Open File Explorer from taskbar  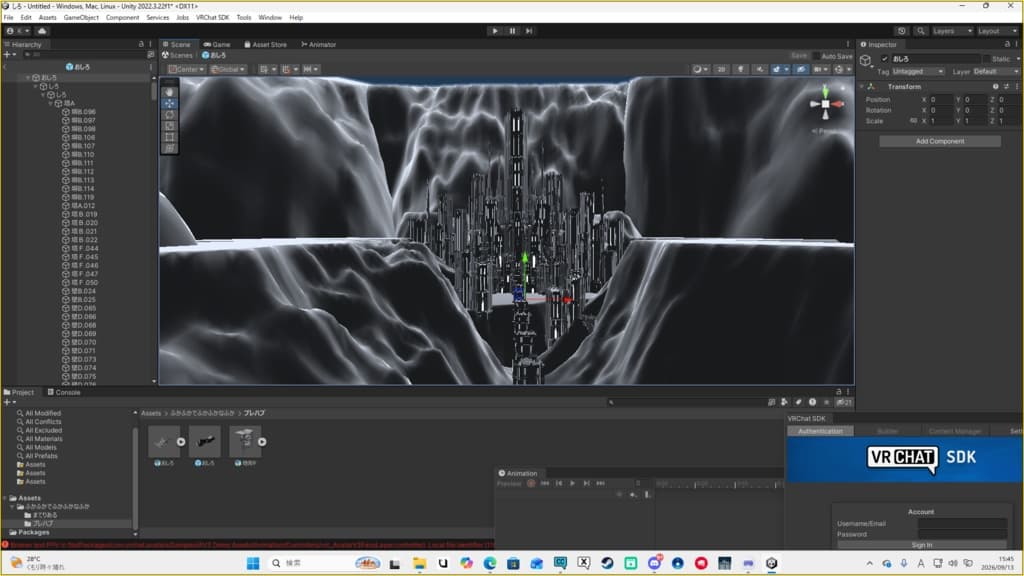tap(419, 563)
